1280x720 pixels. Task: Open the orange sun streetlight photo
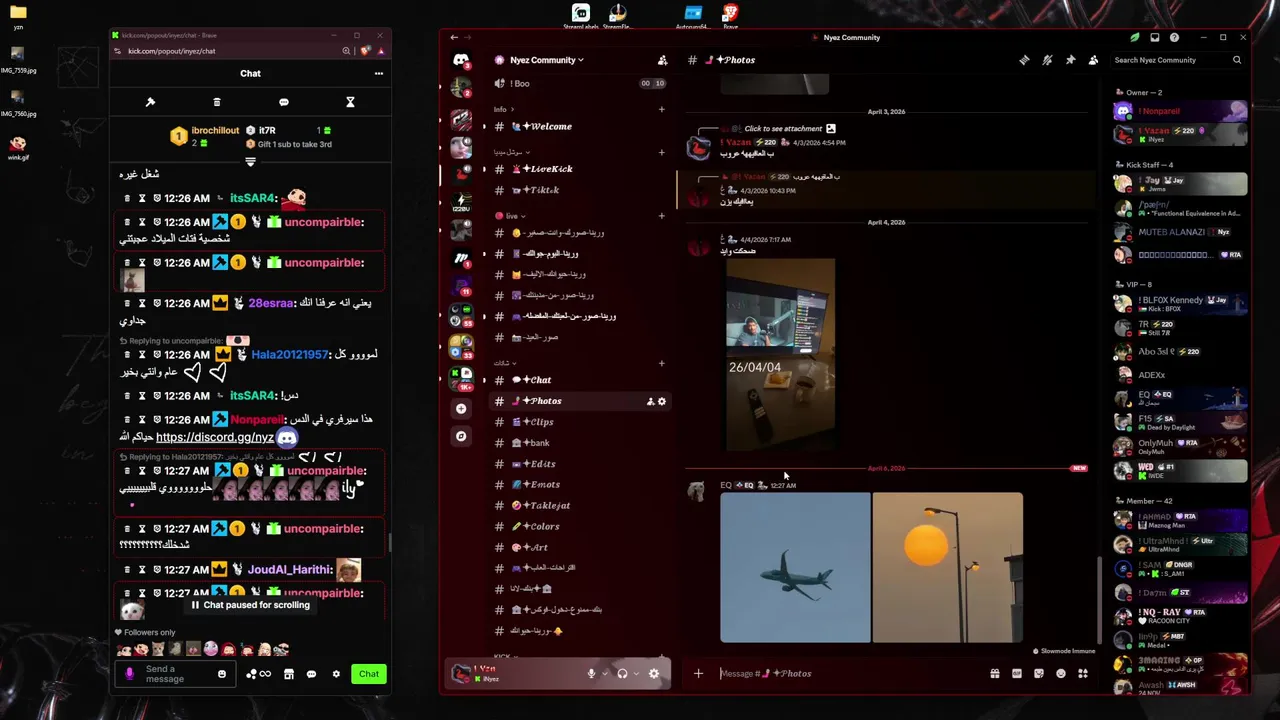click(x=948, y=567)
